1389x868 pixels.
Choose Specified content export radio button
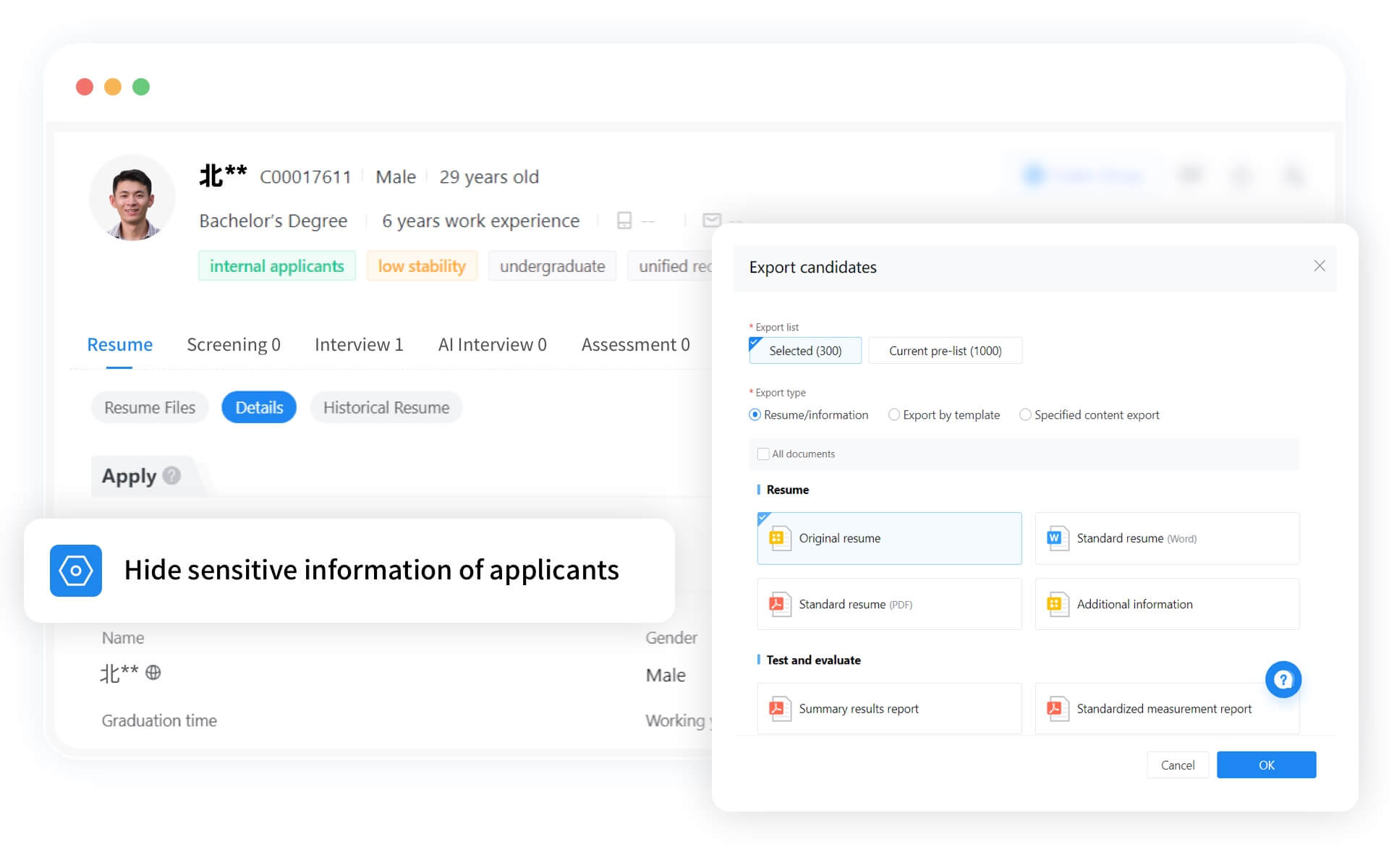[1025, 414]
